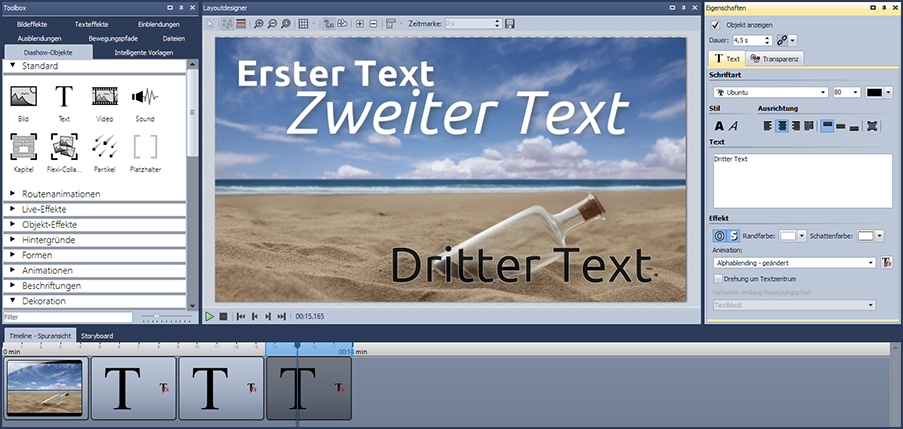Set justified text alignment
Viewport: 903px width, 429px height.
(809, 126)
